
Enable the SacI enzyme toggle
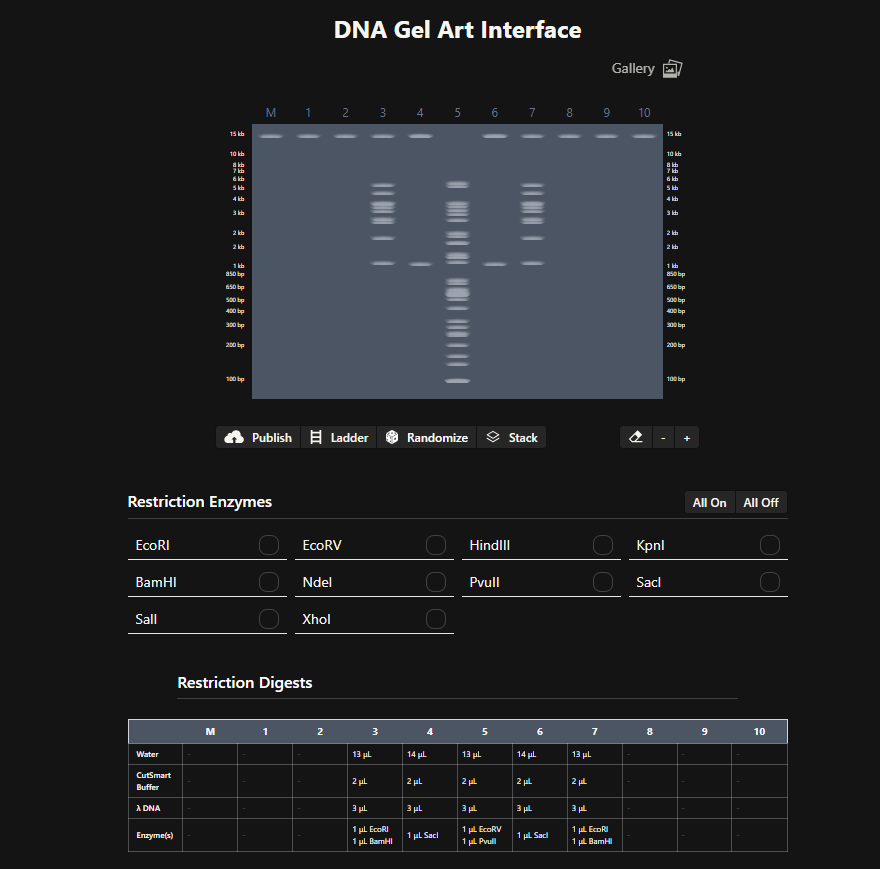(770, 582)
